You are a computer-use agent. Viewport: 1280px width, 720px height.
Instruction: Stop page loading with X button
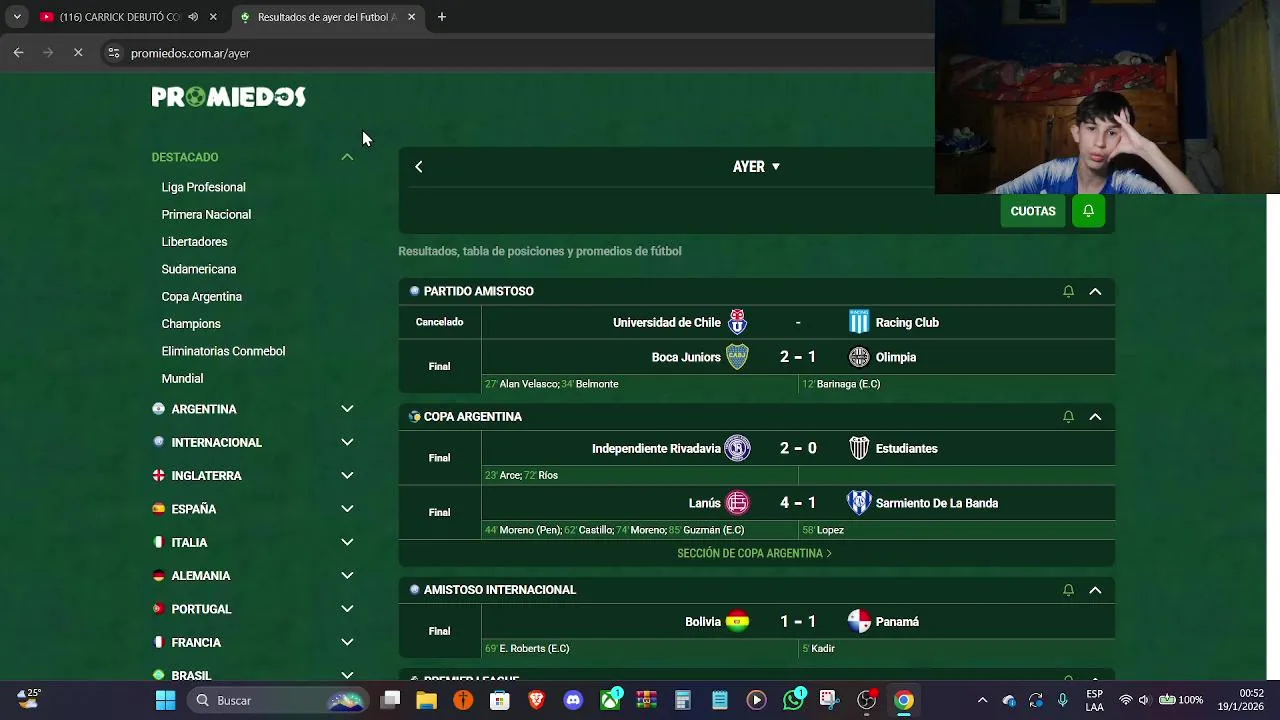[x=78, y=53]
